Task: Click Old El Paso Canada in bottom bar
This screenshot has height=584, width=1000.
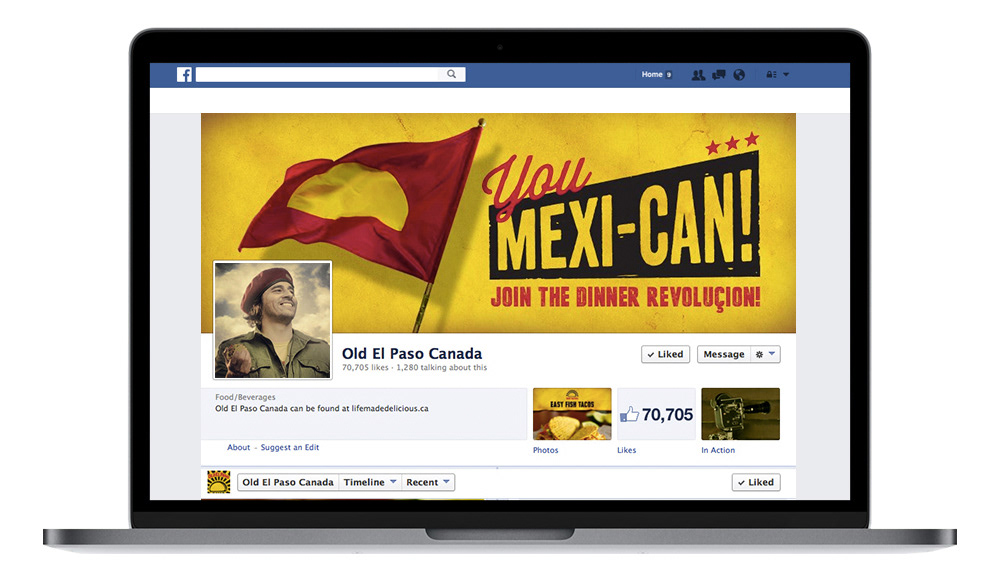Action: (288, 482)
